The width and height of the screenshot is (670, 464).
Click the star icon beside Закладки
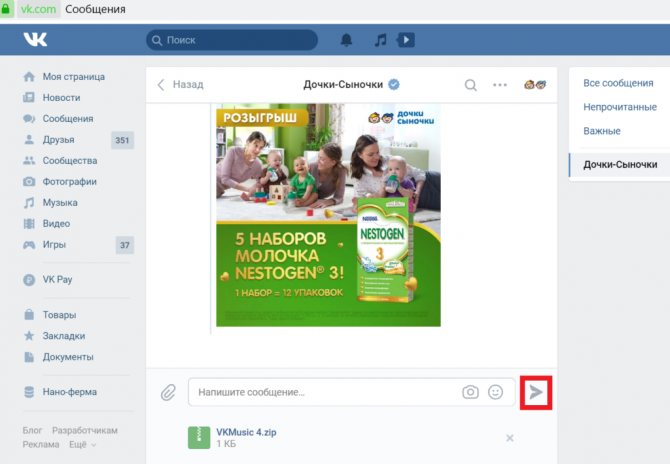(x=29, y=335)
